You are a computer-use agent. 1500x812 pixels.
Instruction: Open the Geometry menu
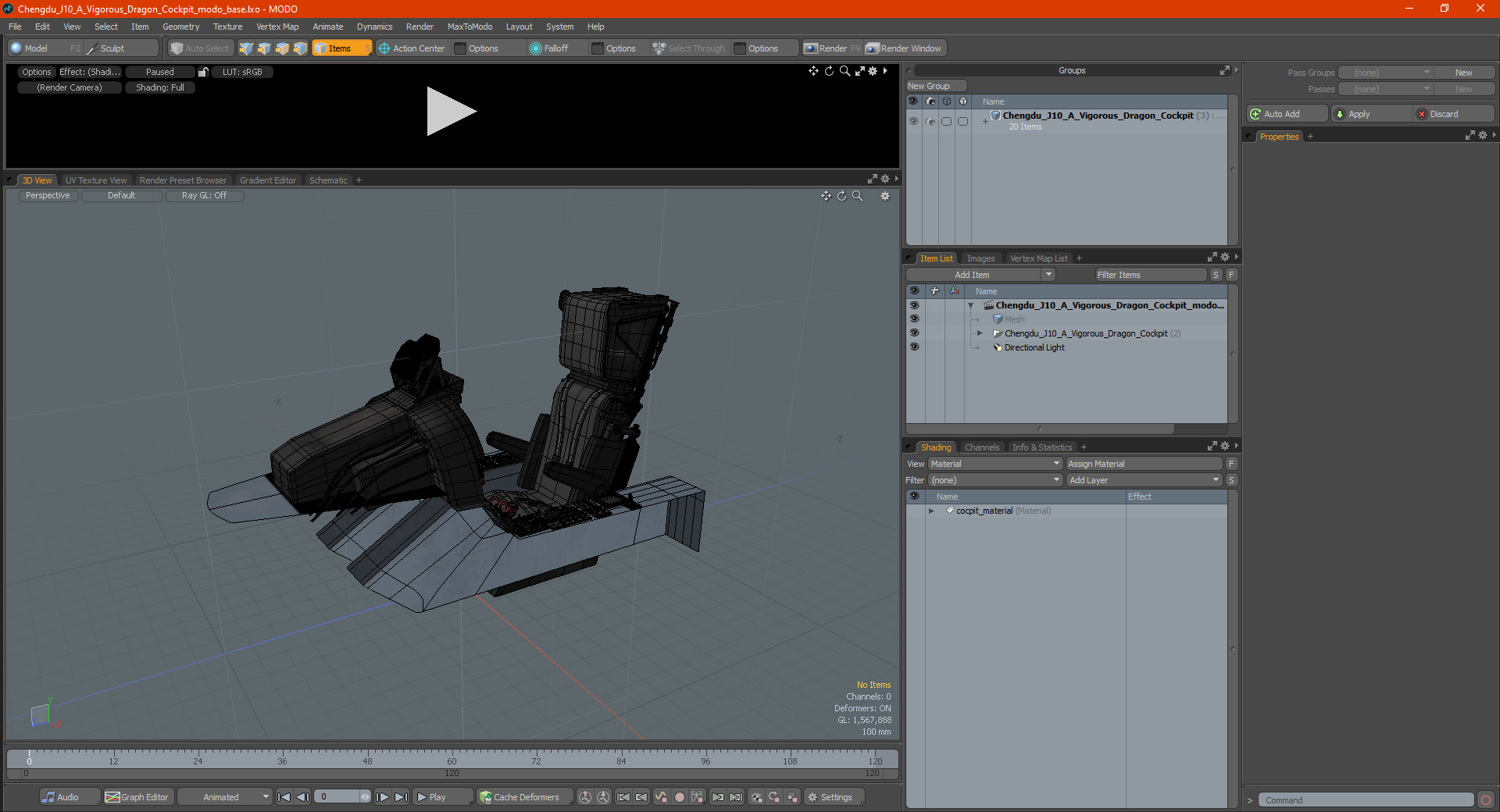pos(180,27)
